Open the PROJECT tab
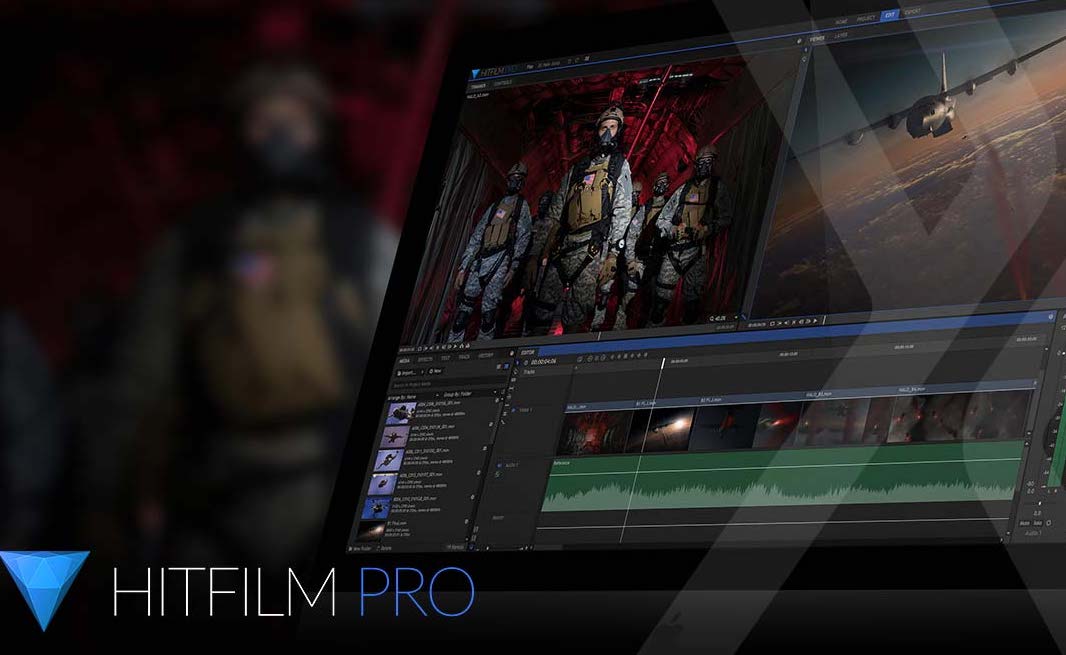The image size is (1066, 655). tap(865, 18)
